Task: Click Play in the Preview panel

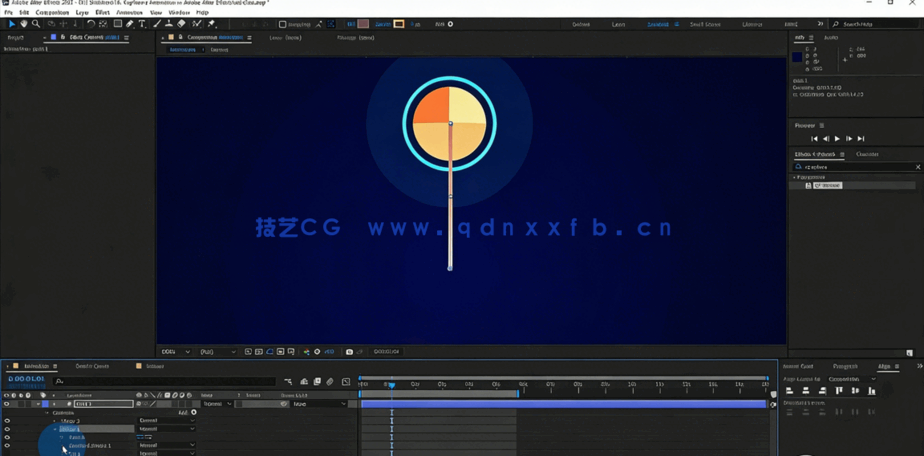Action: click(x=837, y=139)
